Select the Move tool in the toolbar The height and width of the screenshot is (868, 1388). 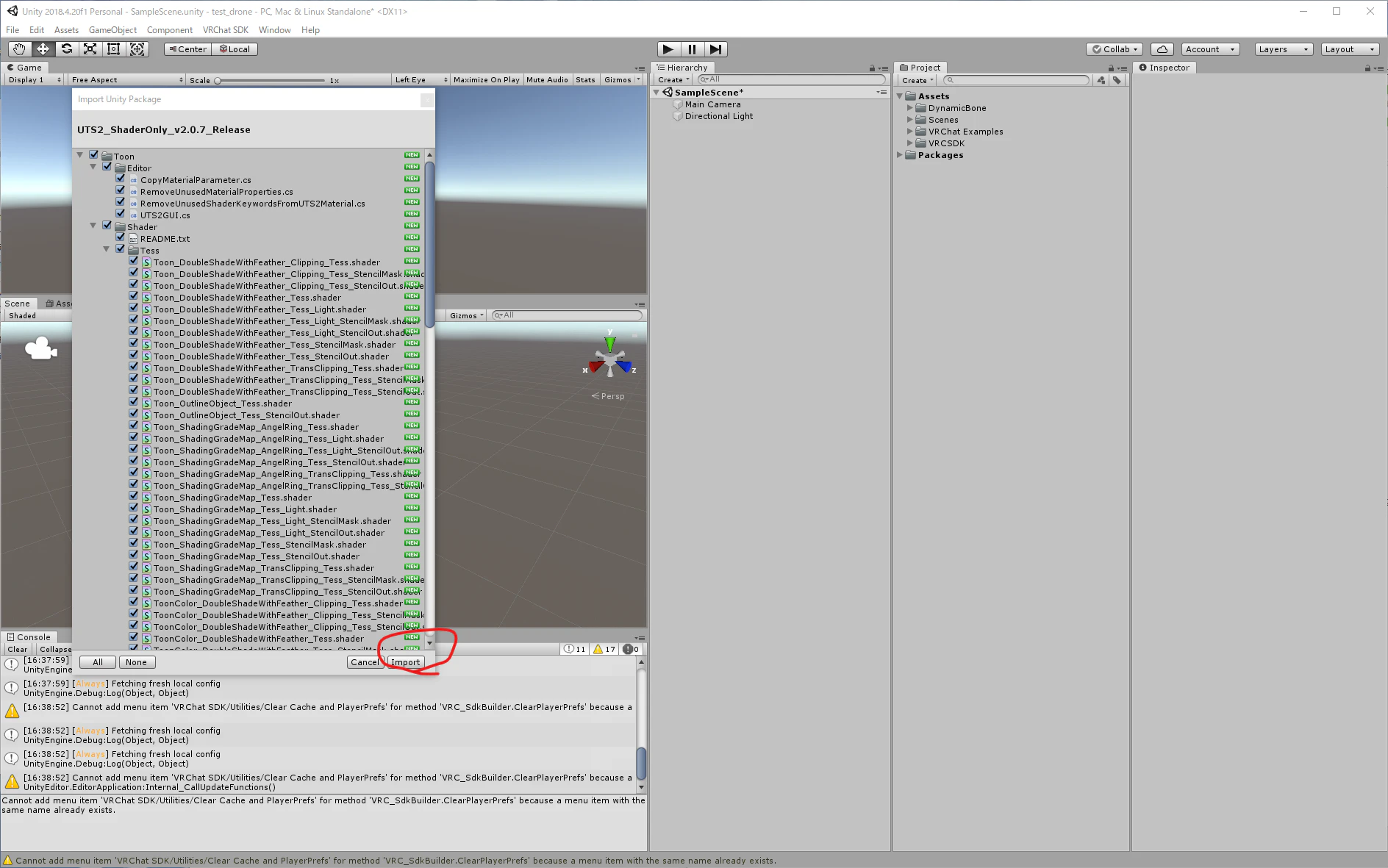tap(43, 49)
